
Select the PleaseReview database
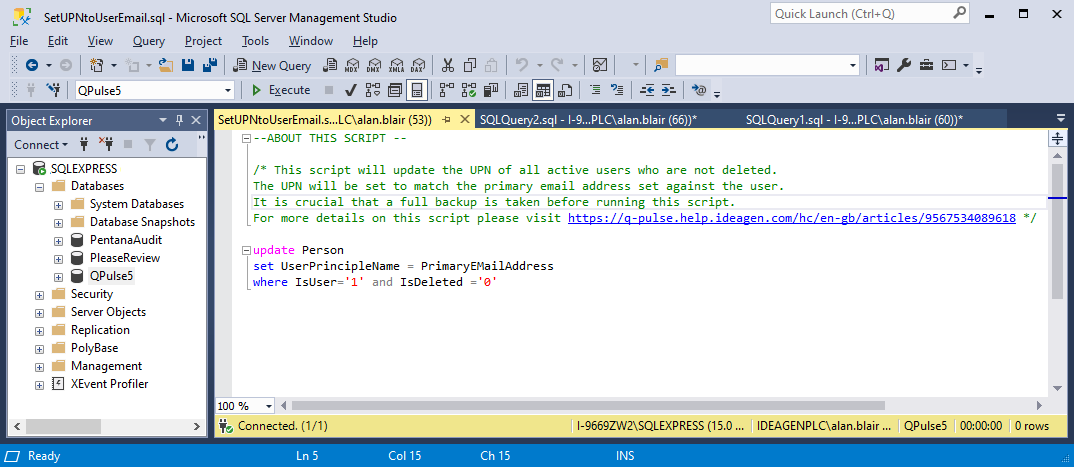tap(125, 258)
